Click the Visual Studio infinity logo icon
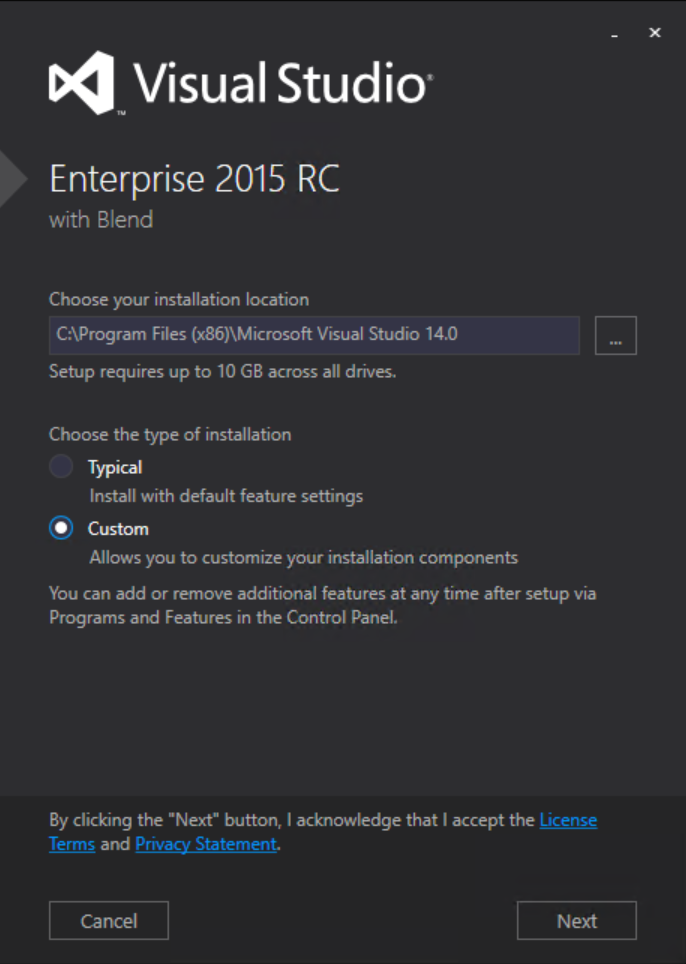 pos(82,83)
